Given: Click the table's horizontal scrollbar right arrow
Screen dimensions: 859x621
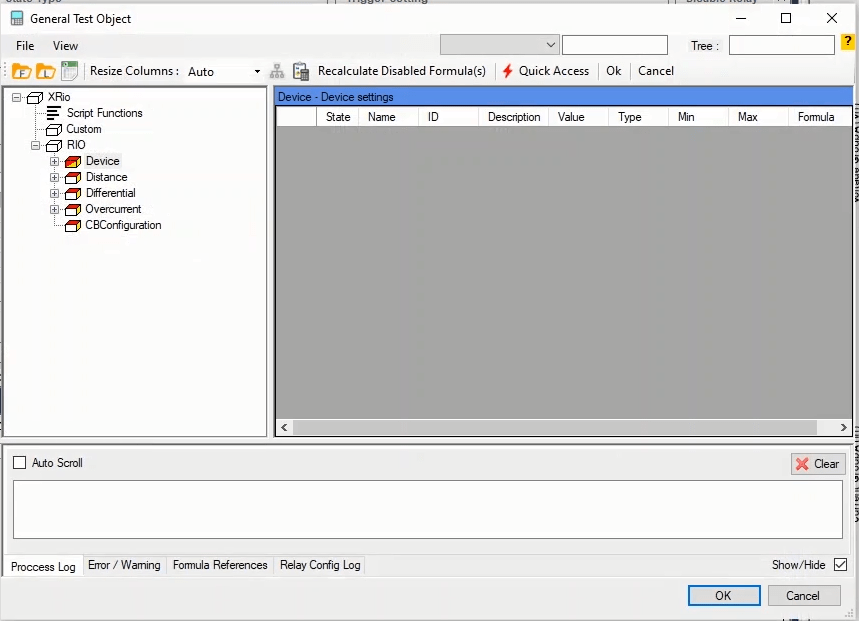Looking at the screenshot, I should click(845, 427).
